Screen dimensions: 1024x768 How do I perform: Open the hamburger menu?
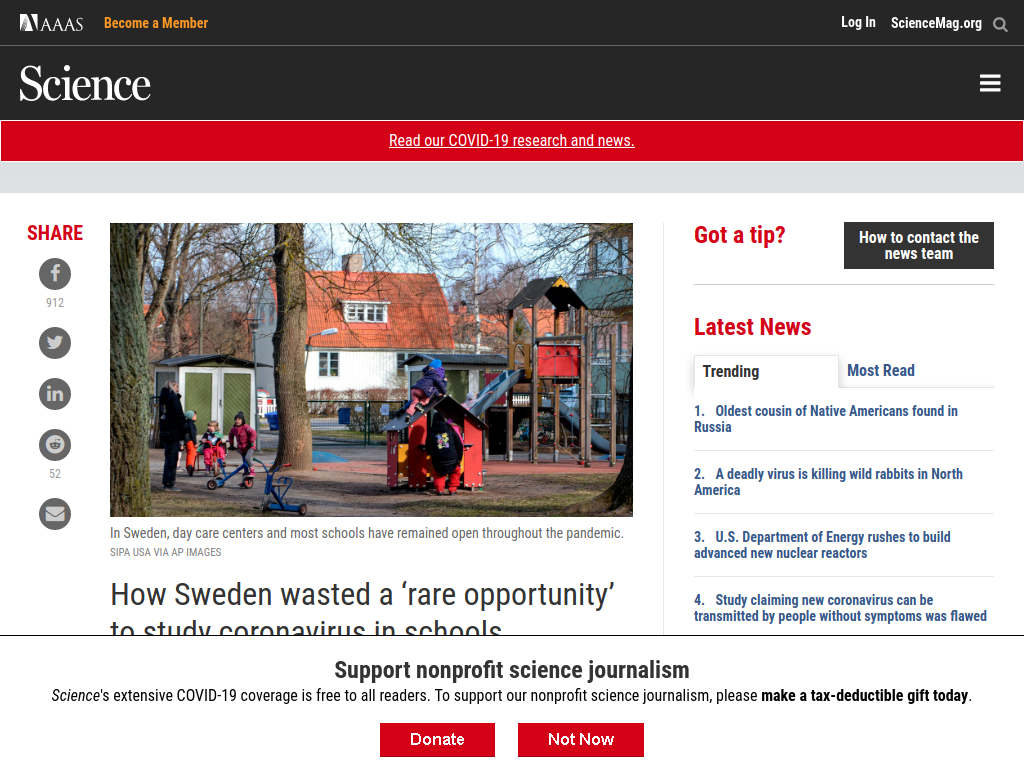[990, 83]
